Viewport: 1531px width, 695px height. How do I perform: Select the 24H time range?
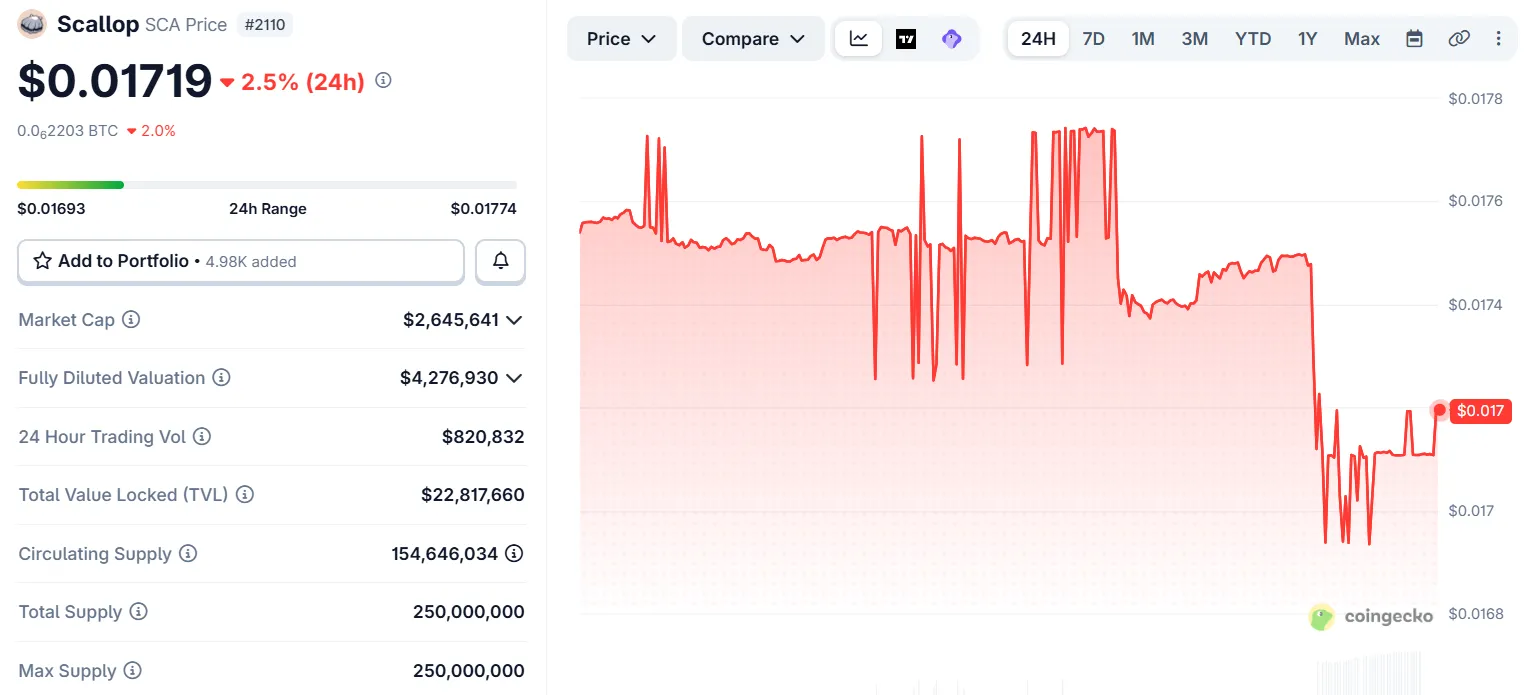(1038, 39)
